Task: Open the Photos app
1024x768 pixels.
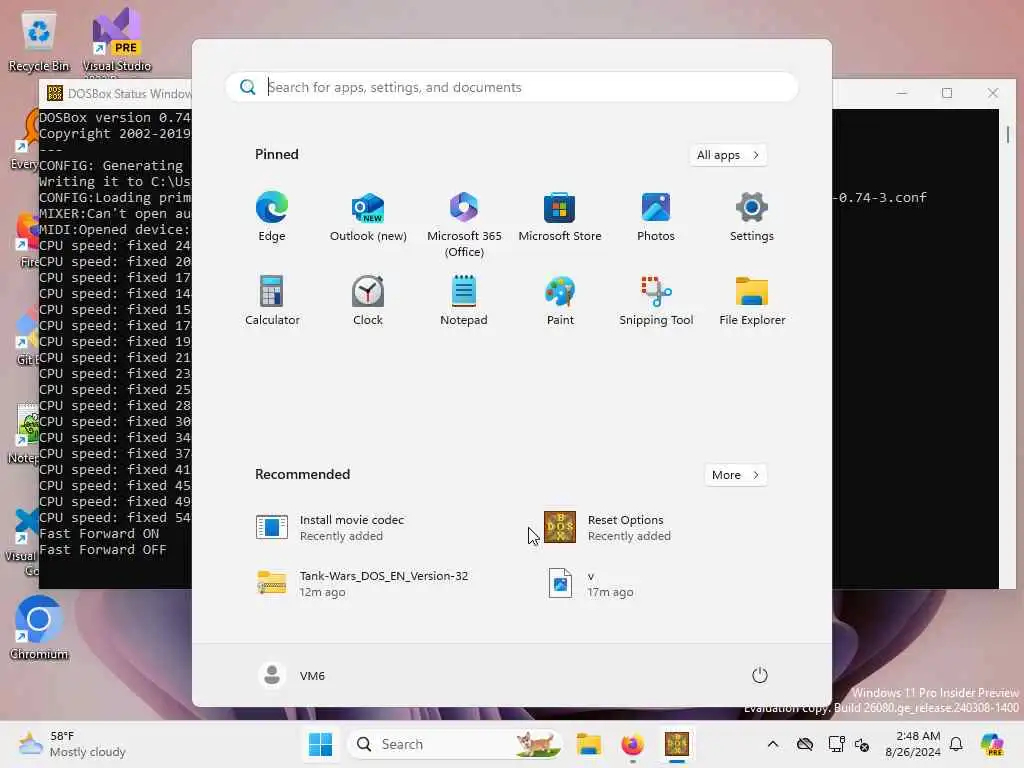Action: coord(656,217)
